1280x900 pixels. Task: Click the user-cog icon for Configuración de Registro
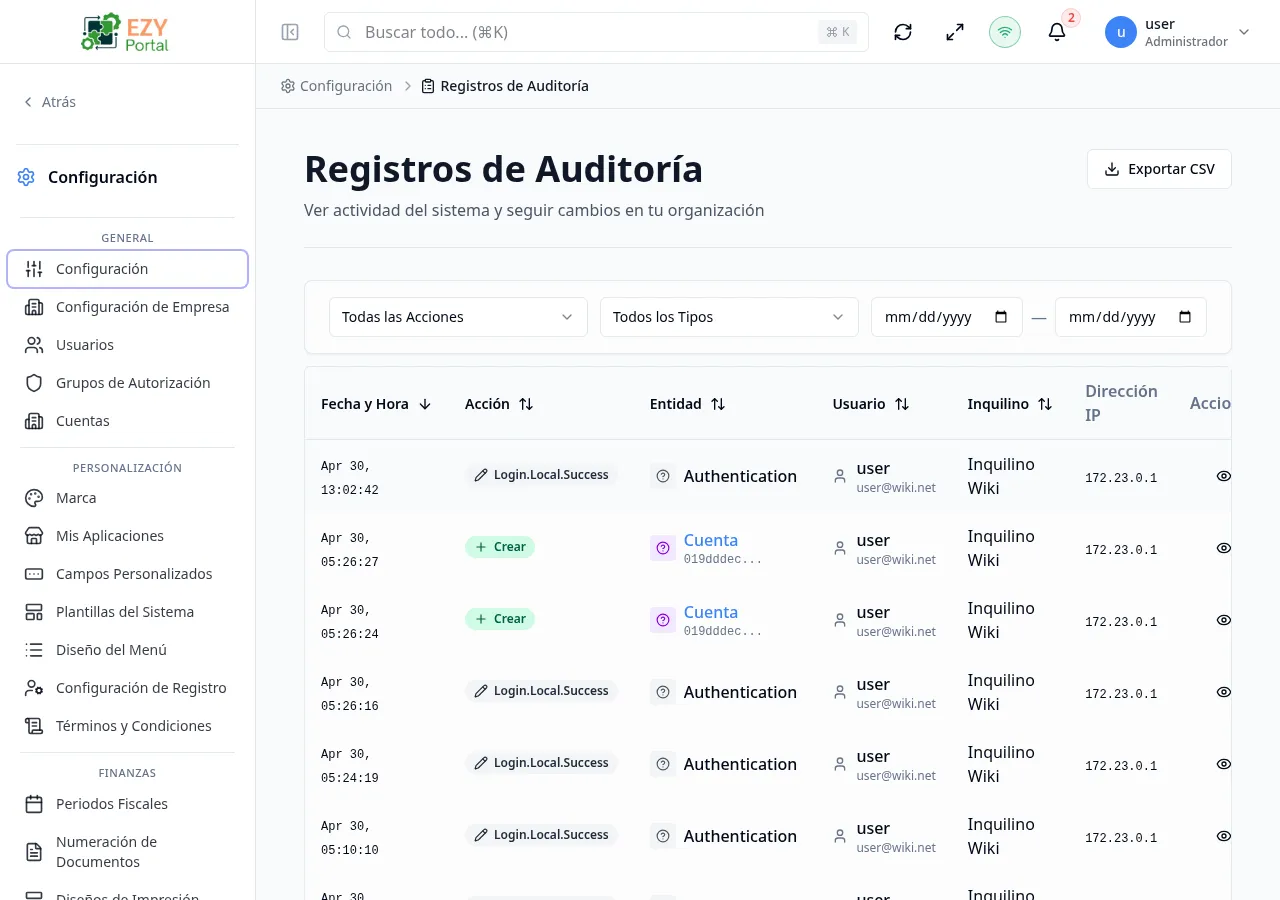click(x=34, y=688)
